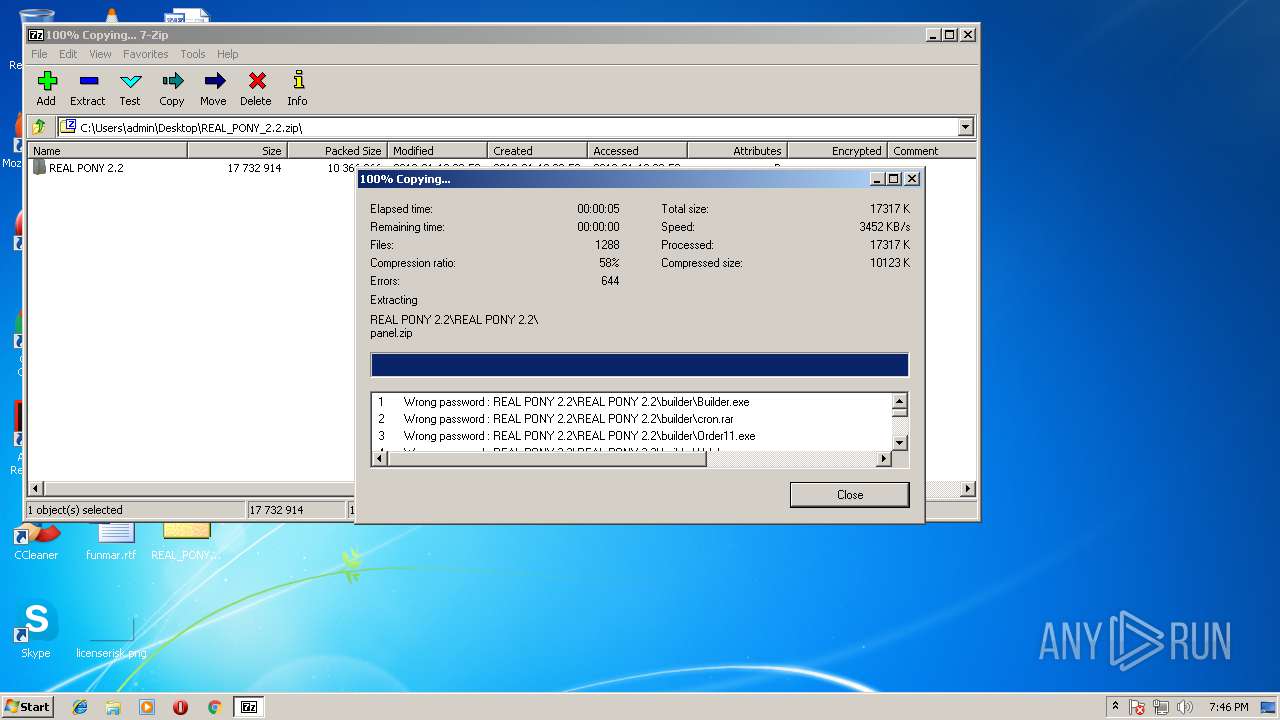The height and width of the screenshot is (720, 1280).
Task: Open funmar.rtf desktop file
Action: (111, 540)
